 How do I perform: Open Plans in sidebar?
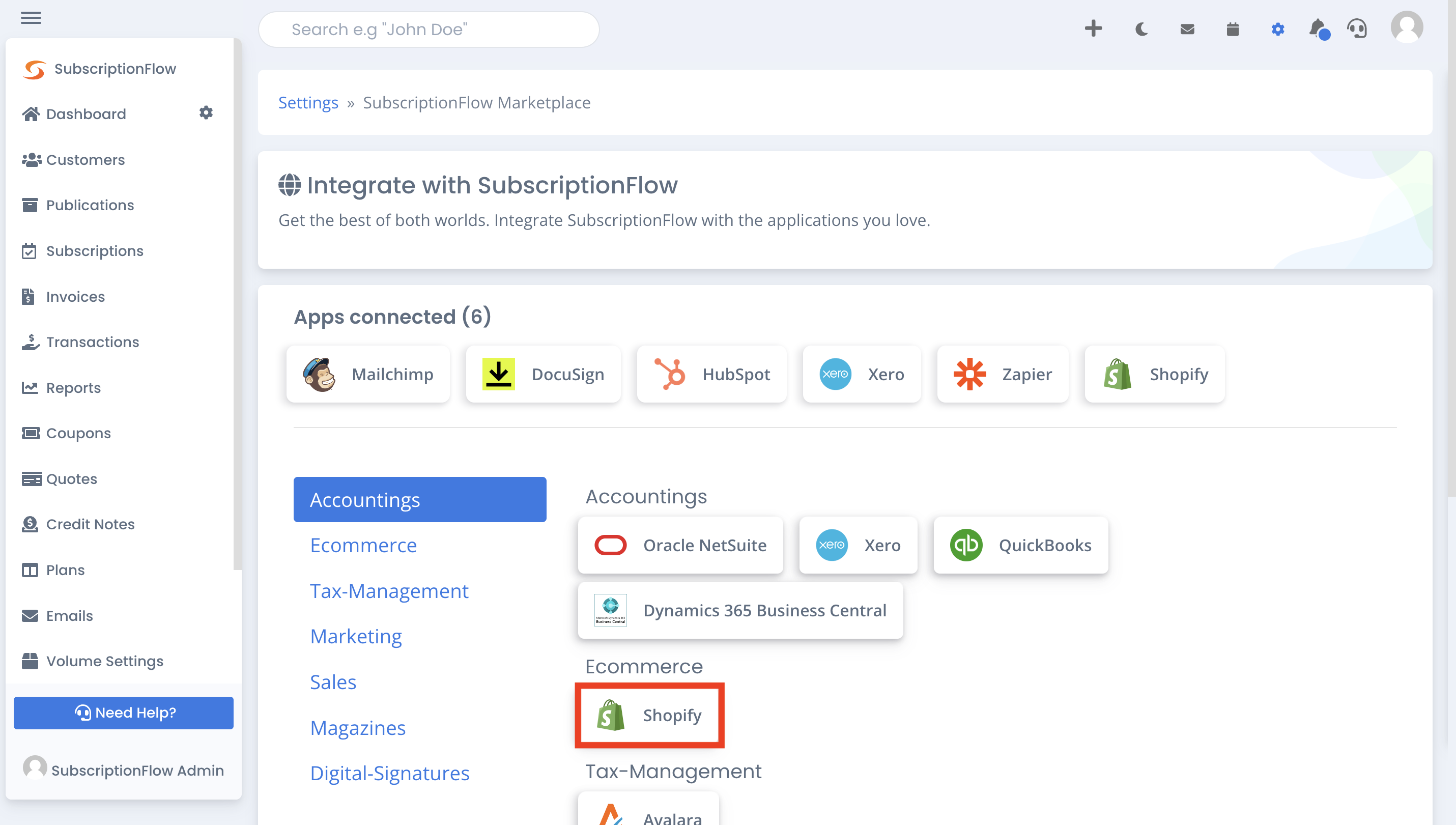(53, 570)
